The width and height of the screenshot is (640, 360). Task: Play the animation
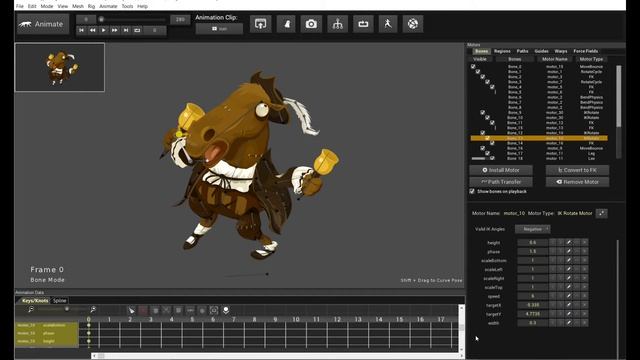coord(103,30)
